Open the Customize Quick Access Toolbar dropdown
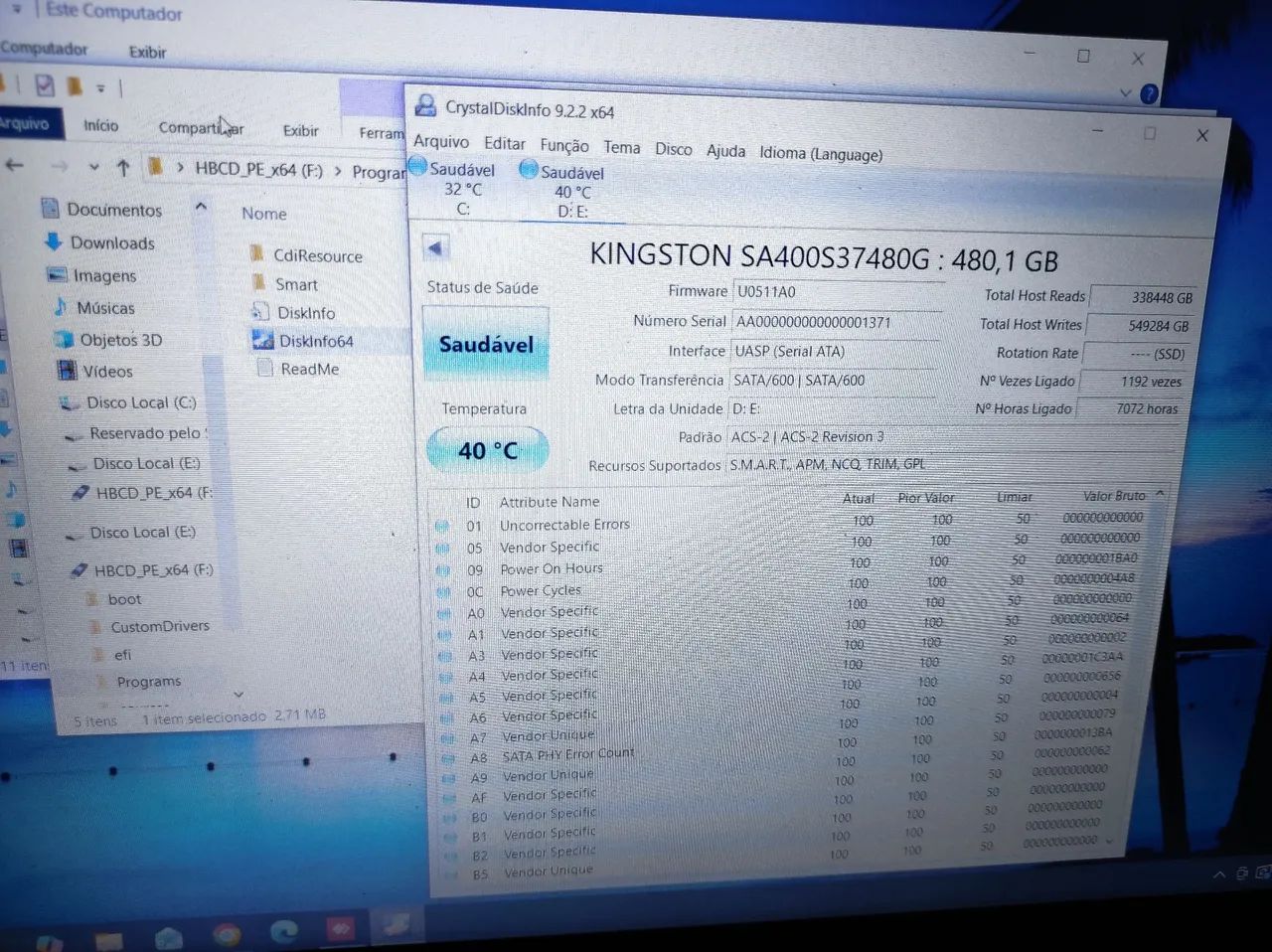 [x=100, y=88]
